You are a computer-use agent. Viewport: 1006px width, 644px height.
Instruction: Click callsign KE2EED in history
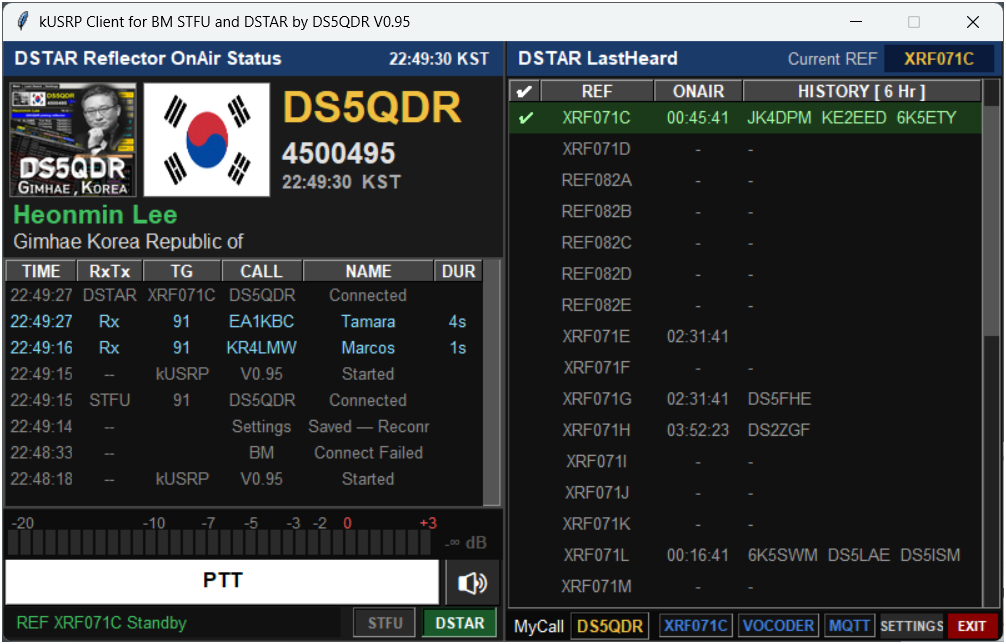tap(853, 118)
